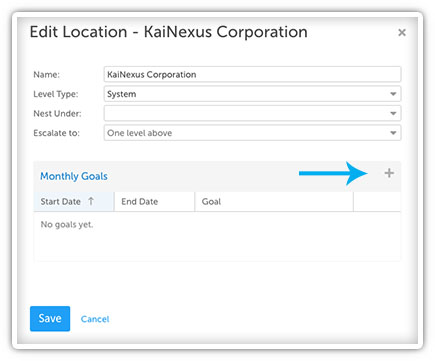Select the Edit Location dialog title
The height and width of the screenshot is (361, 435).
169,32
